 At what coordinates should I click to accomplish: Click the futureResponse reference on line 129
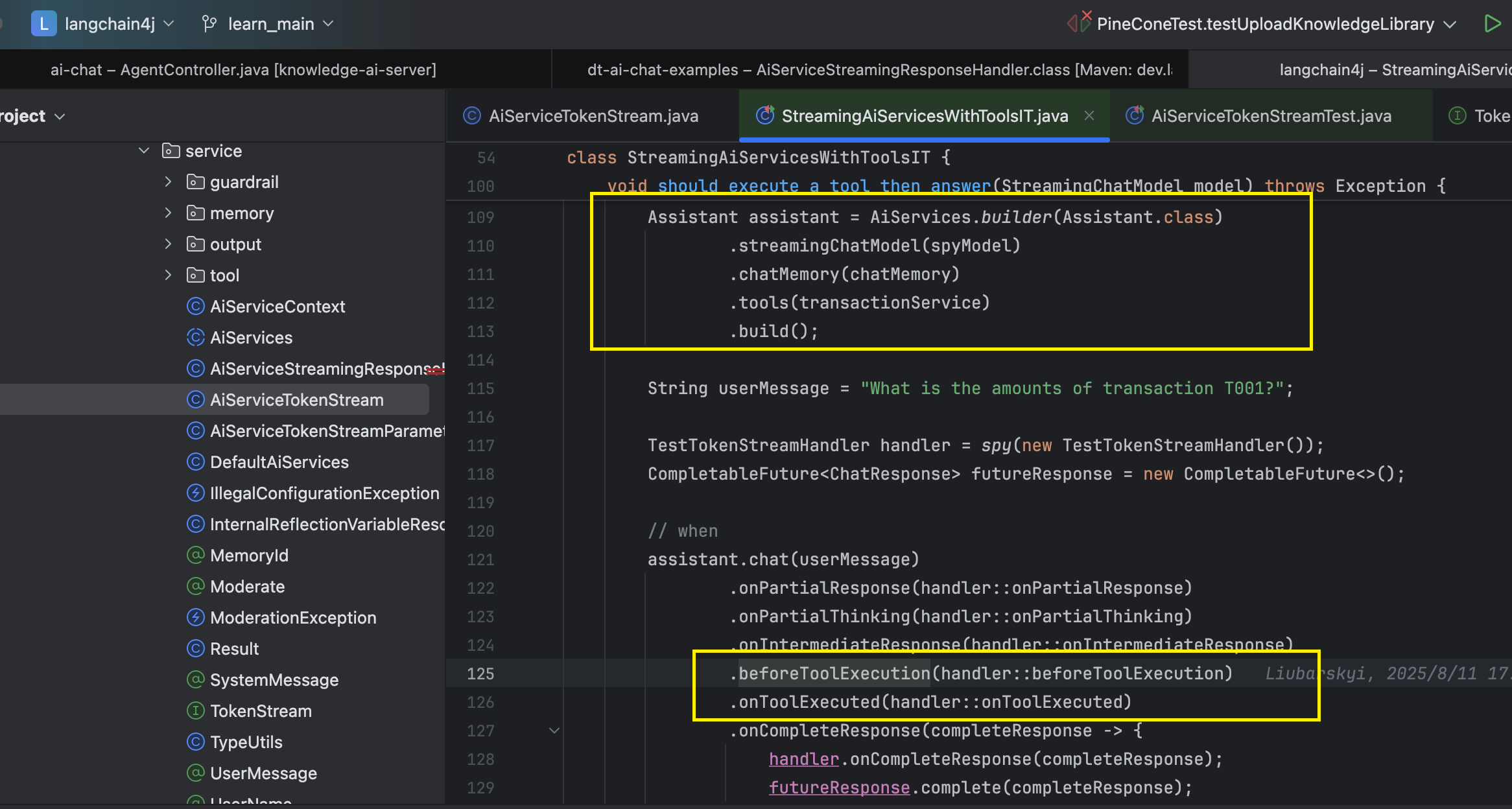point(840,788)
